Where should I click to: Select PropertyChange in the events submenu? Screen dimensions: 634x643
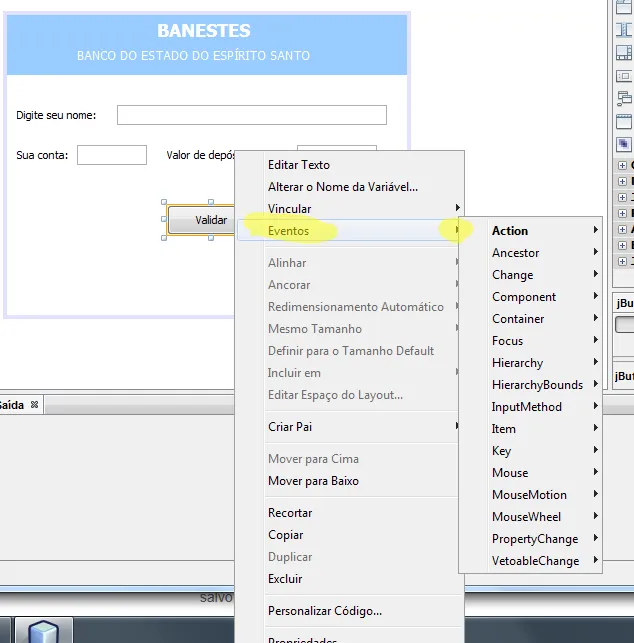click(x=530, y=539)
